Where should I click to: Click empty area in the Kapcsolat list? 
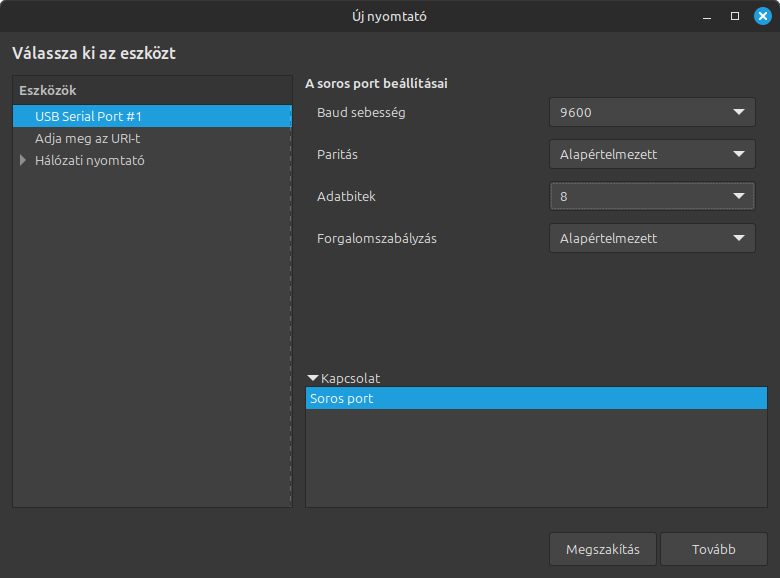[536, 458]
